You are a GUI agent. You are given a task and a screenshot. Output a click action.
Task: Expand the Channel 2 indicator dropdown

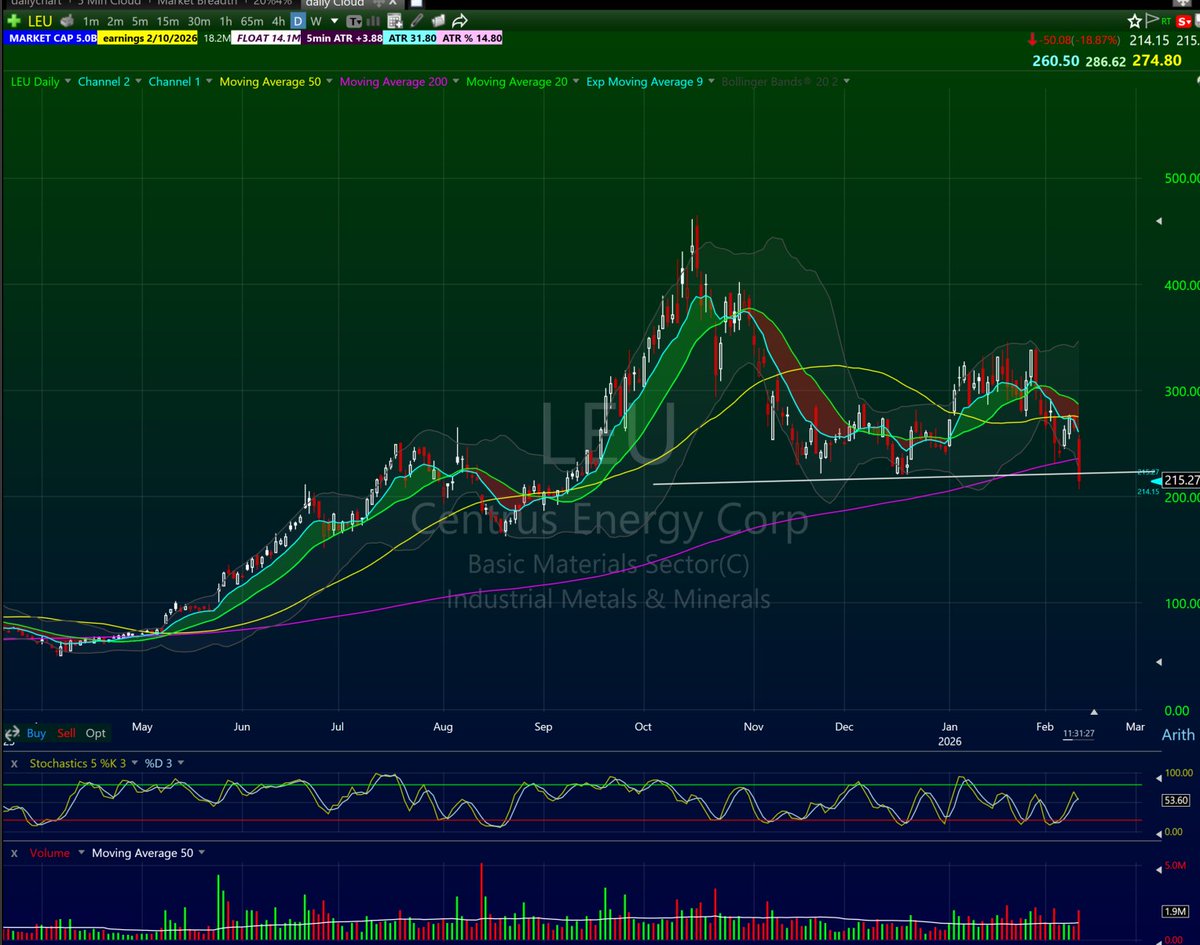[x=138, y=82]
